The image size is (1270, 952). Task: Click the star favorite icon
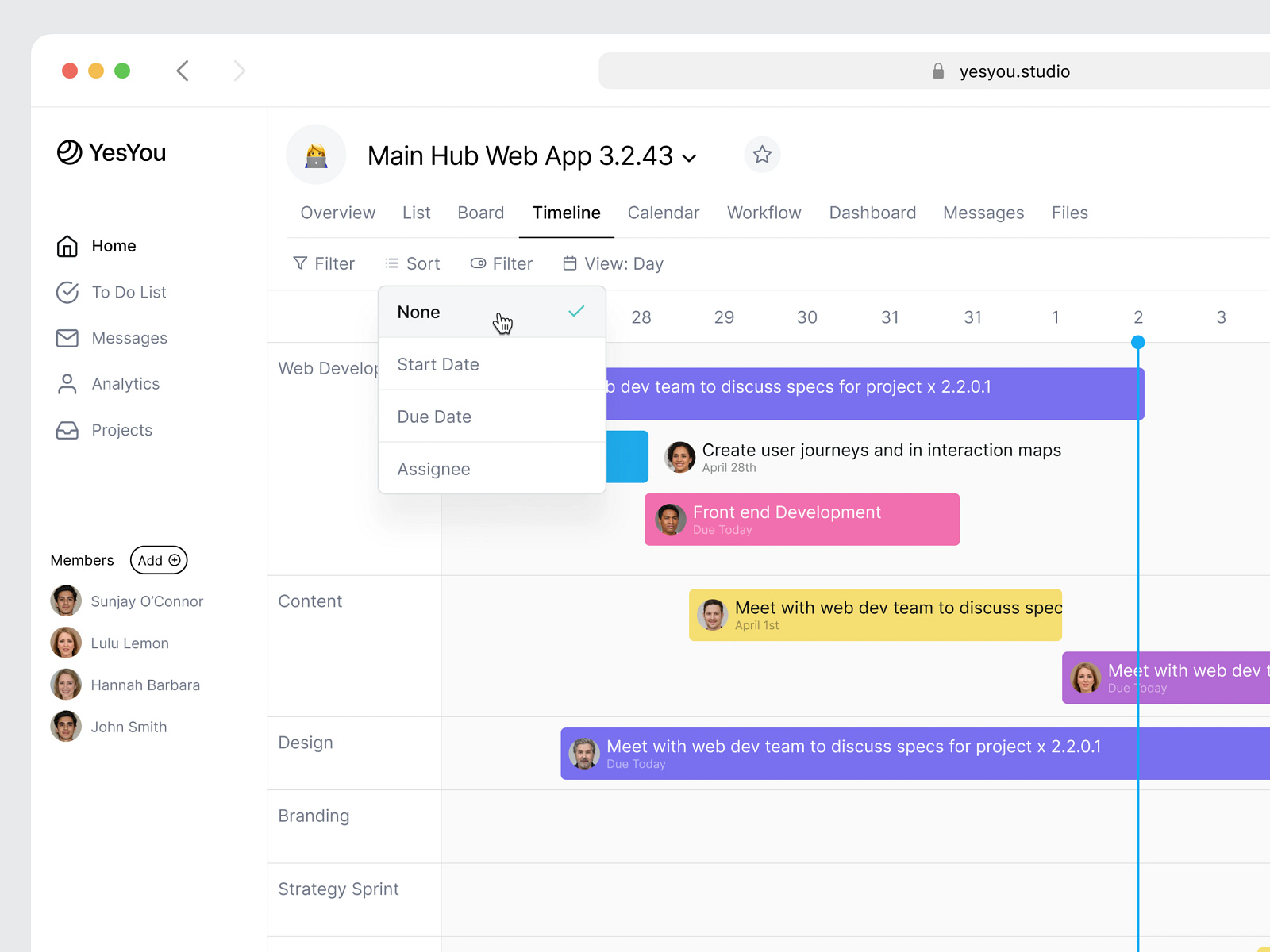[762, 155]
